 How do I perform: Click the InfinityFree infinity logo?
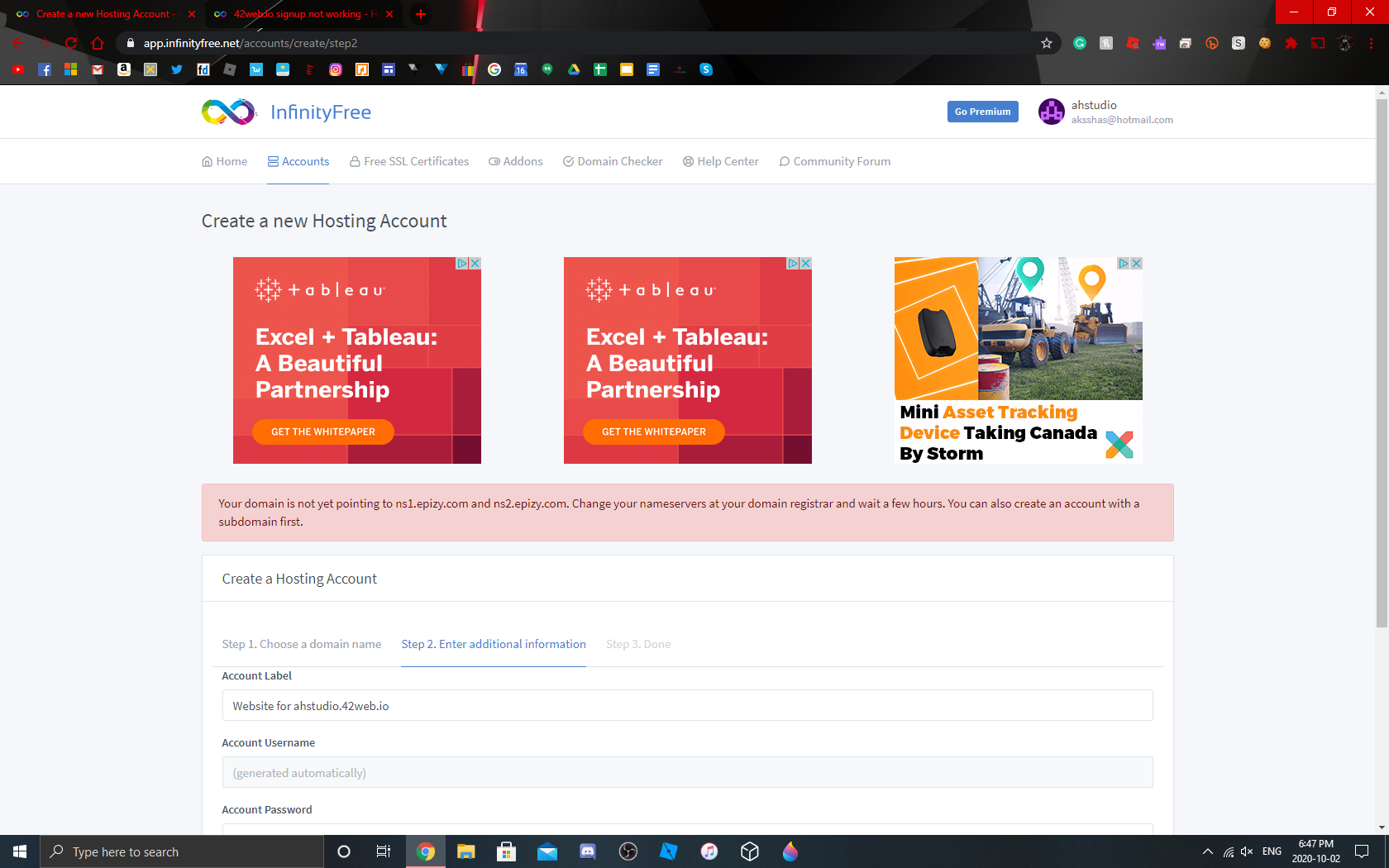click(228, 112)
